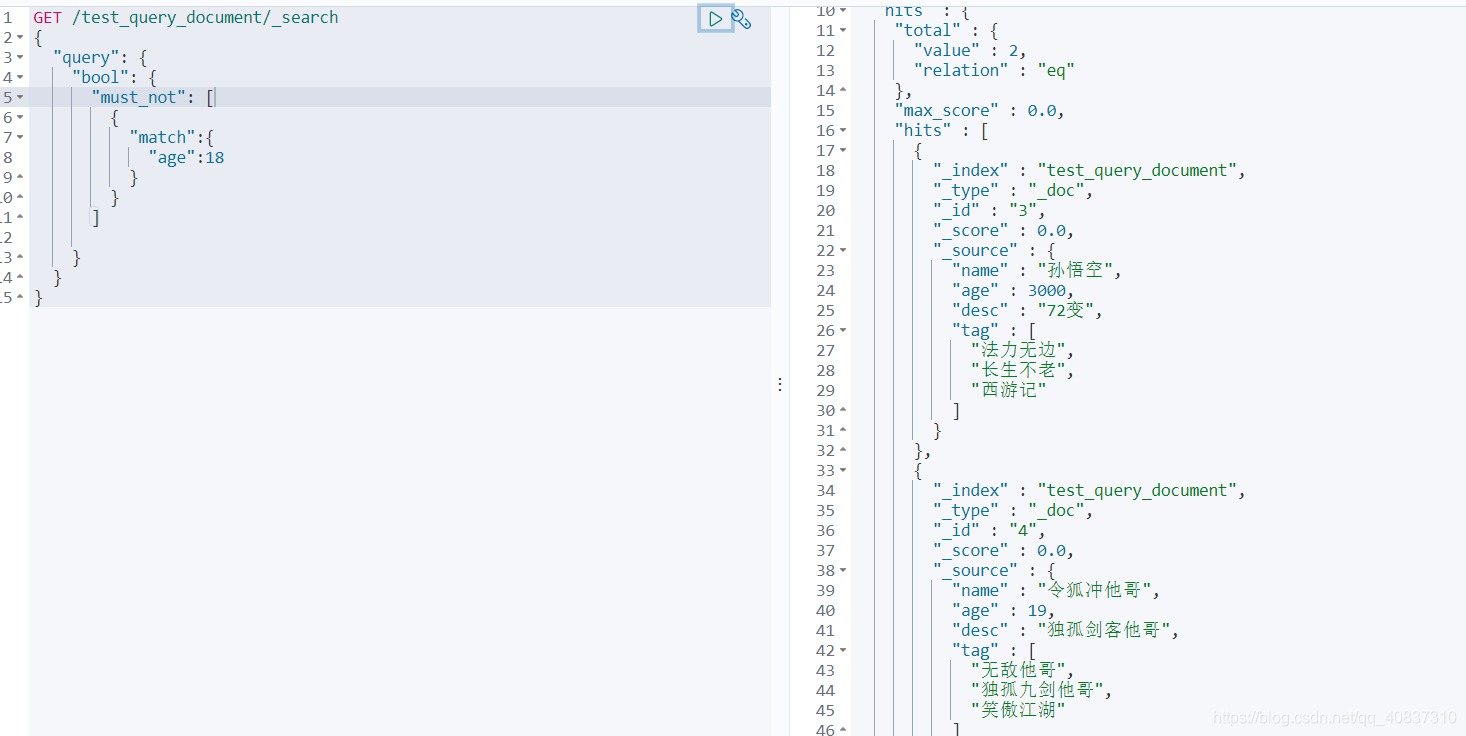
Task: Click the "relation" : "eq" line in output
Action: (x=994, y=70)
